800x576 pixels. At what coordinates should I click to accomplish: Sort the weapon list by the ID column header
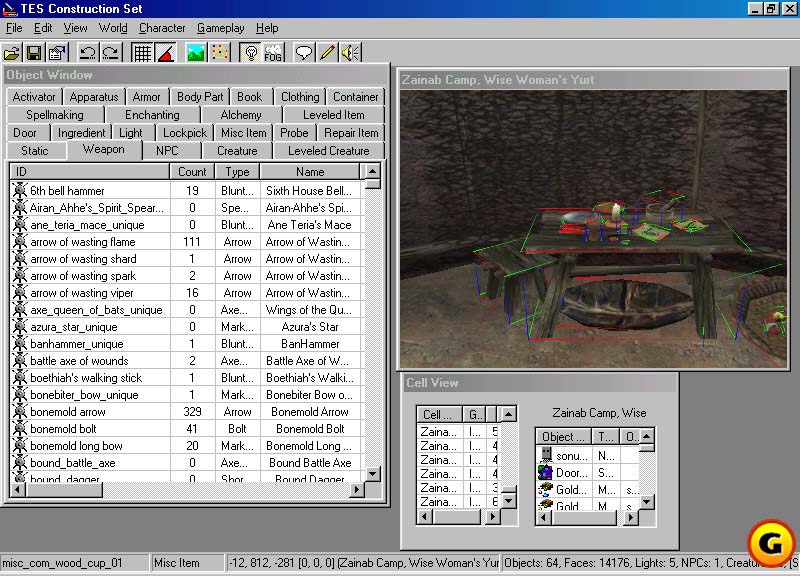(90, 172)
